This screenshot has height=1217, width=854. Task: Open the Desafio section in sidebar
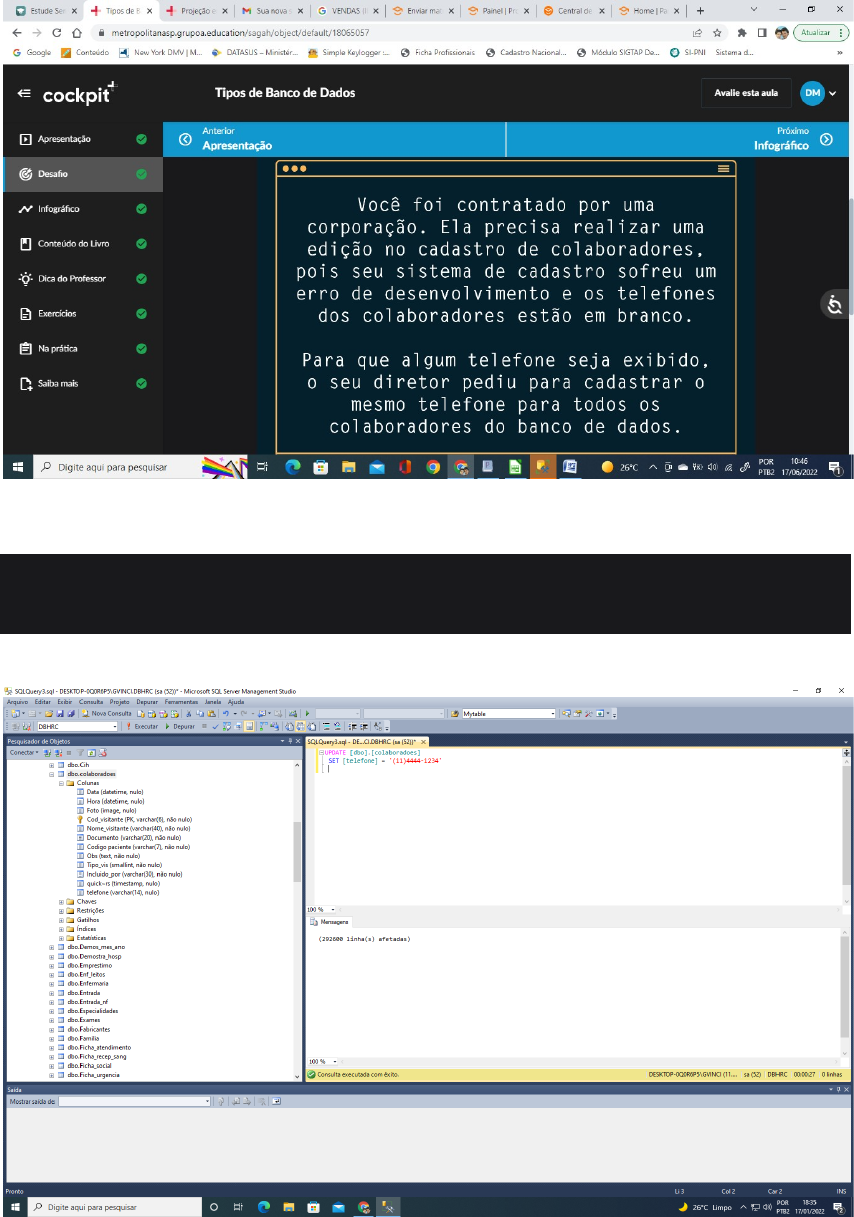56,174
